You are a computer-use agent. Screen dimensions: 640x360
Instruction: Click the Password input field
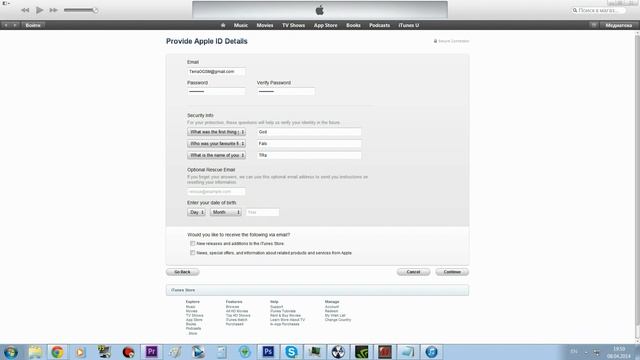point(216,91)
